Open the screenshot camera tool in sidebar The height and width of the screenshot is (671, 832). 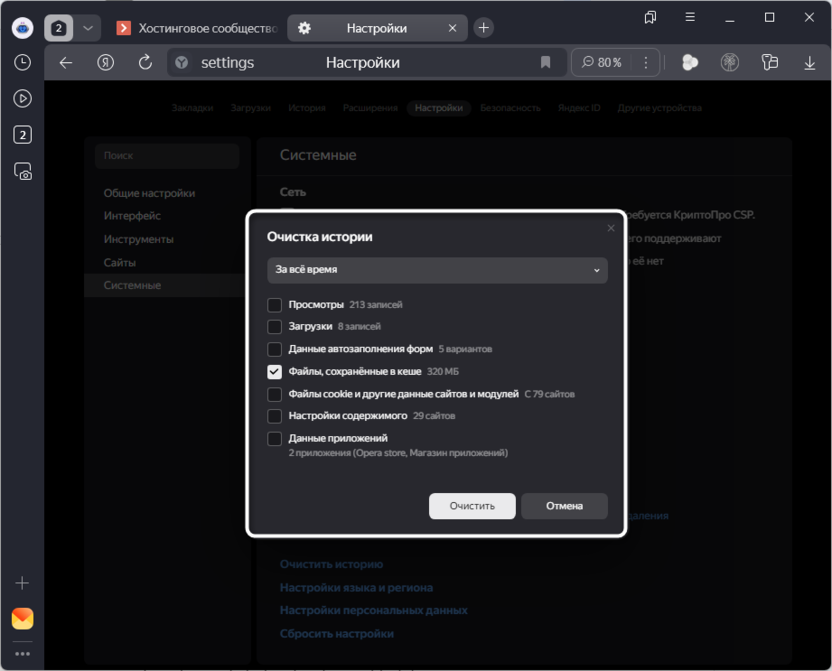click(x=22, y=172)
